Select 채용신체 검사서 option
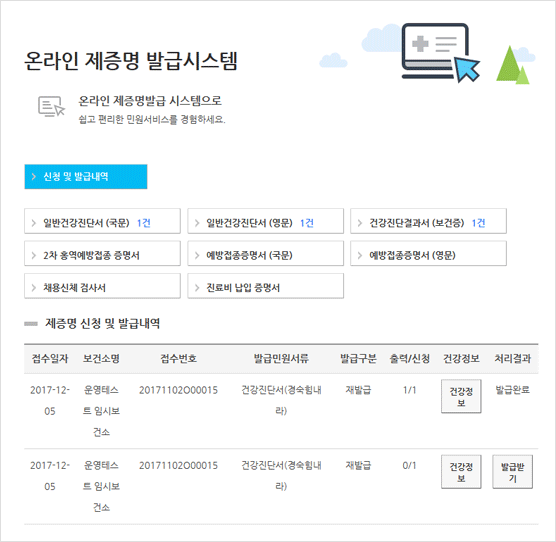Viewport: 556px width, 542px height. pos(102,286)
